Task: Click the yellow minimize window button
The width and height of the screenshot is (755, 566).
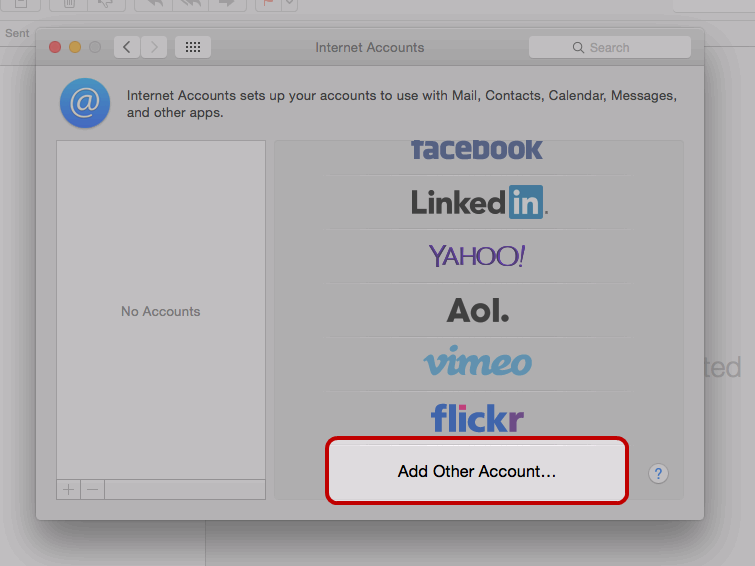Action: point(75,47)
